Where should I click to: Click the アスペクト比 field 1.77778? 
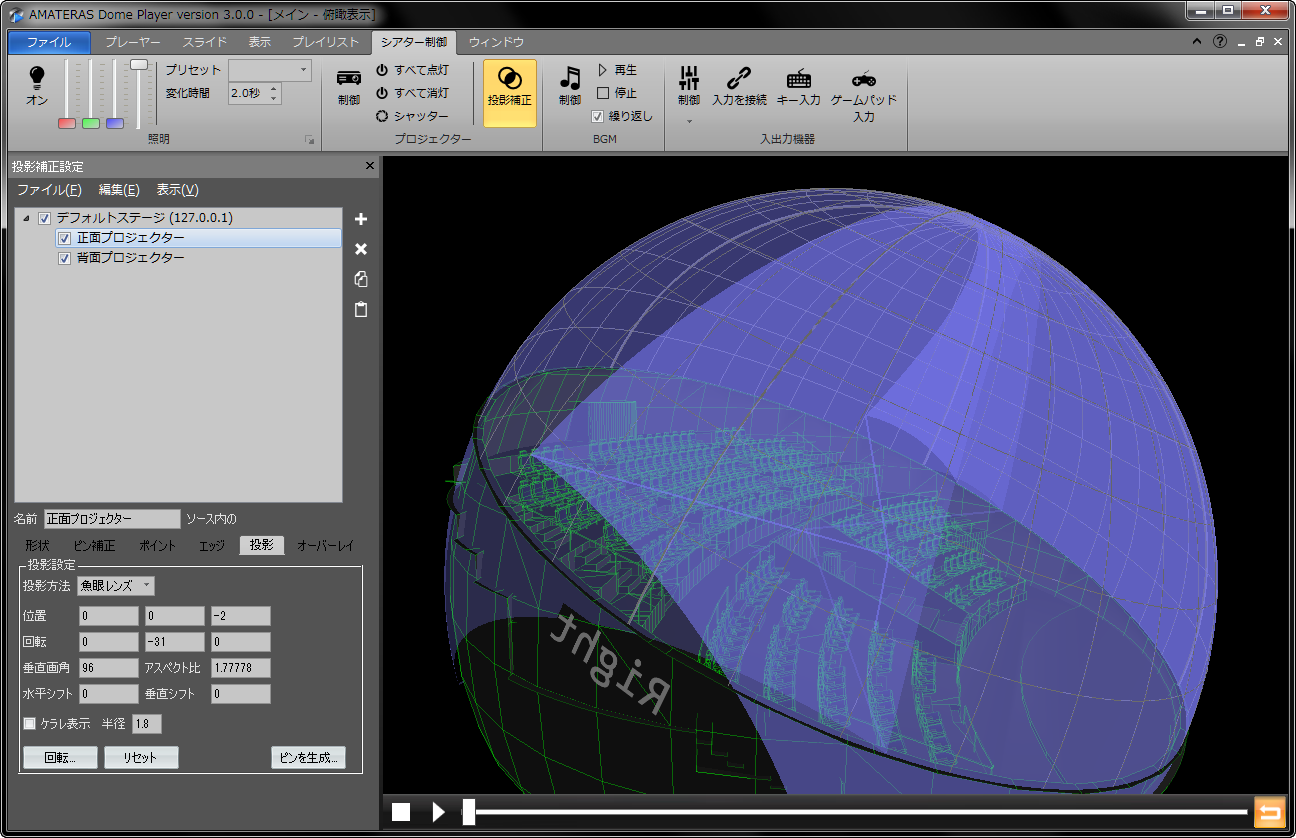click(240, 668)
